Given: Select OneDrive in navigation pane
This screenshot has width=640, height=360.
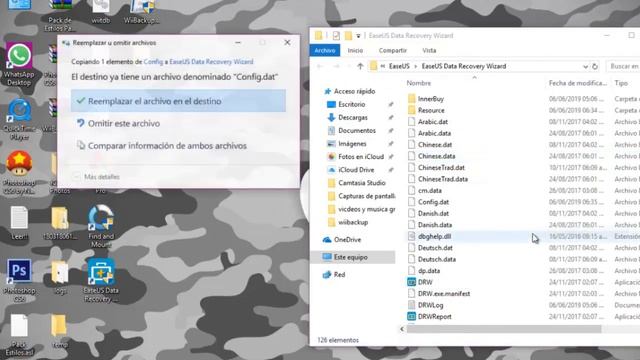Looking at the screenshot, I should [347, 240].
